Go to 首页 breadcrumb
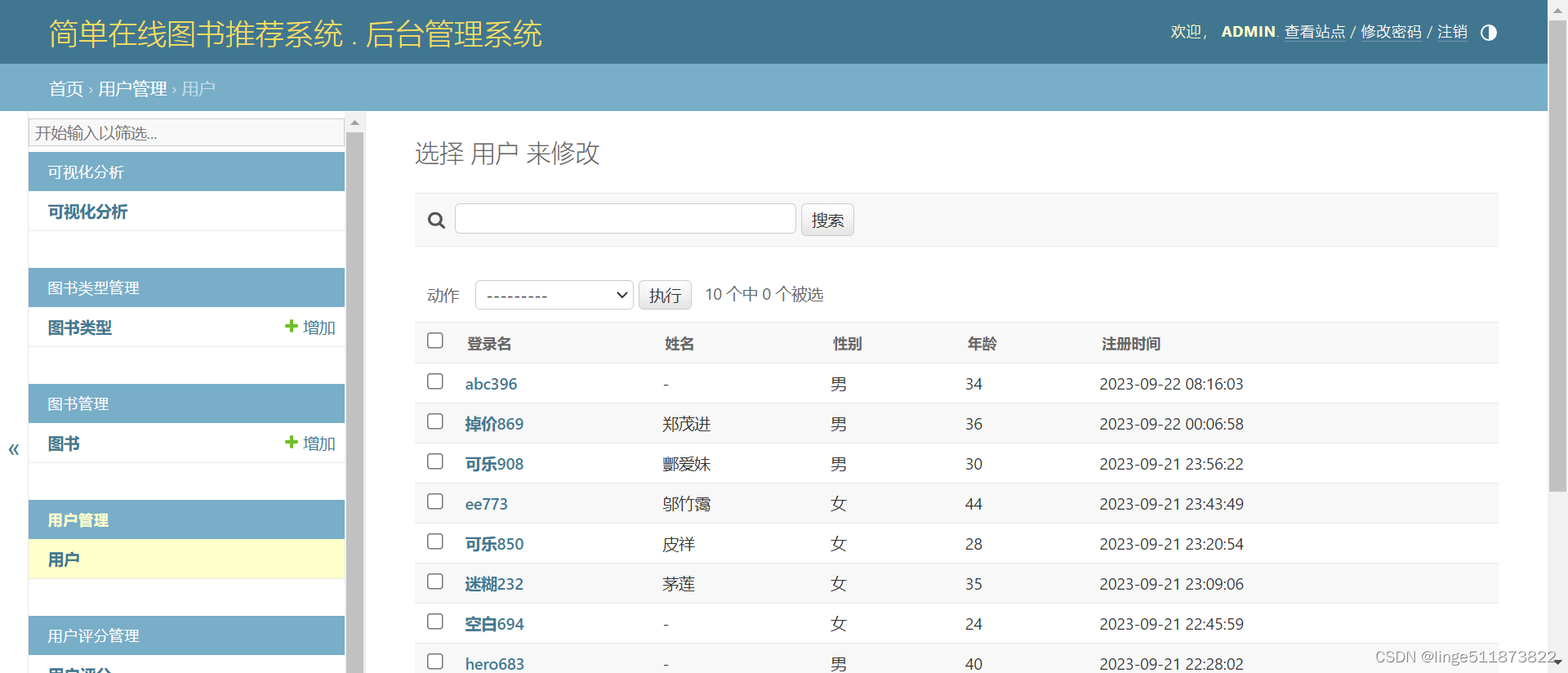The height and width of the screenshot is (673, 1568). [x=66, y=88]
